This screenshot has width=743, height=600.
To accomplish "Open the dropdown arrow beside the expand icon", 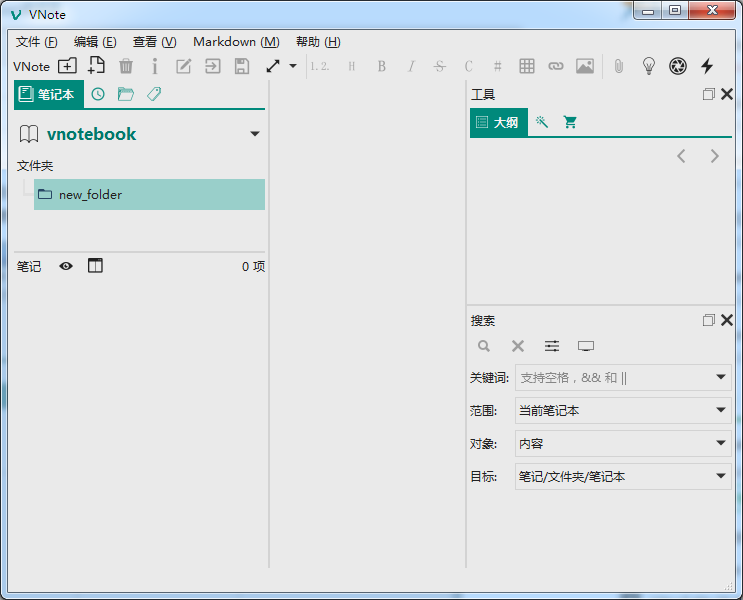I will (293, 66).
